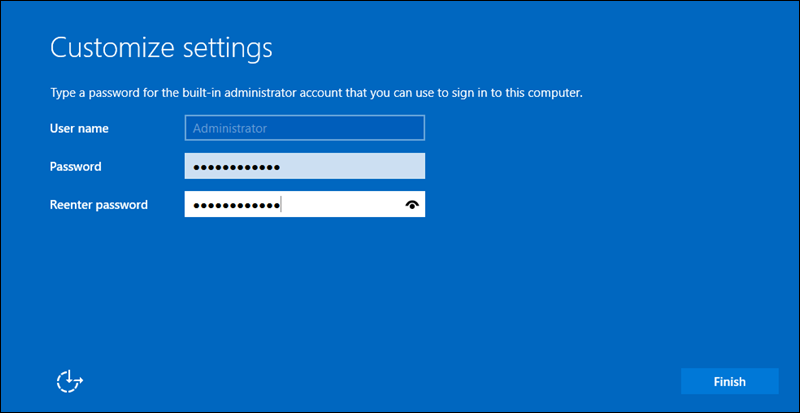Click the "Customize settings" heading
Screen dimensions: 800x413
pyautogui.click(x=161, y=47)
